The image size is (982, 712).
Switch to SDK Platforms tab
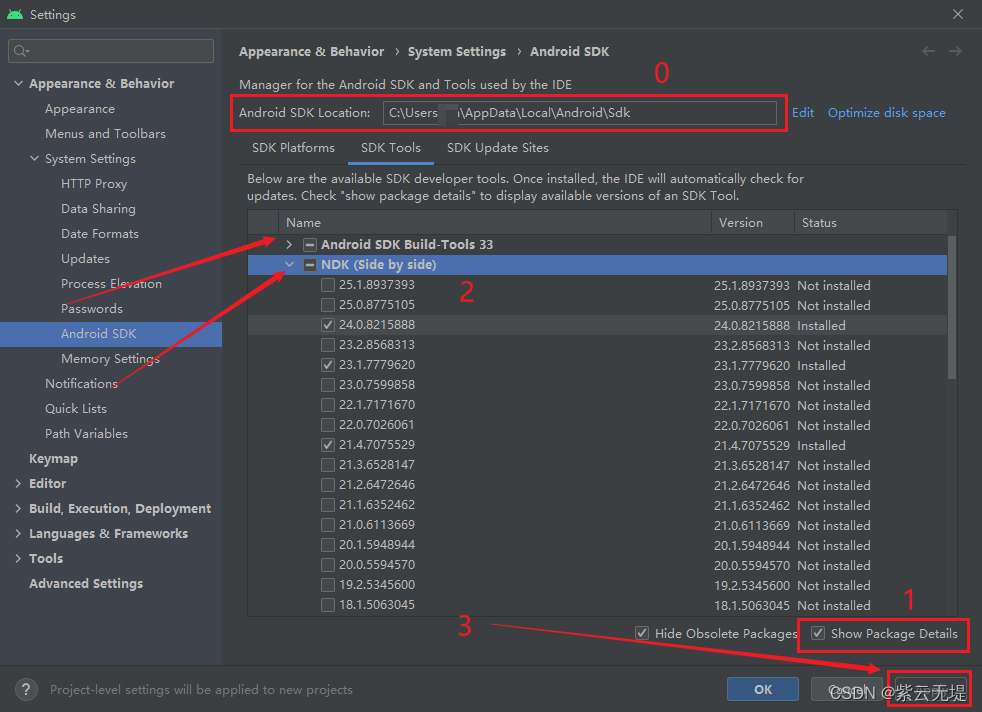tap(293, 148)
